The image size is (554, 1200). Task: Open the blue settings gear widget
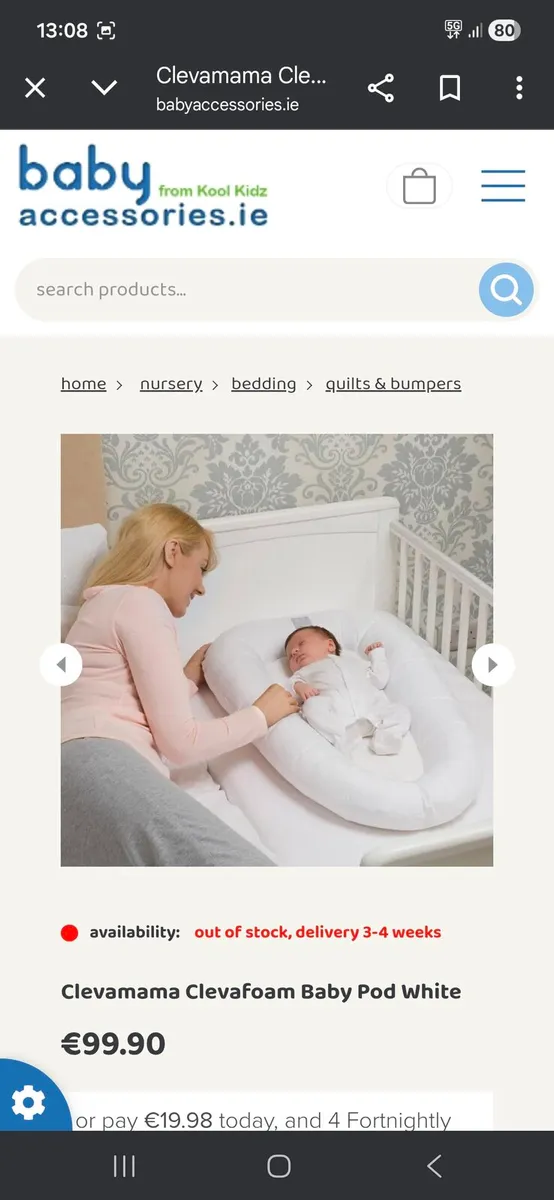point(28,1102)
